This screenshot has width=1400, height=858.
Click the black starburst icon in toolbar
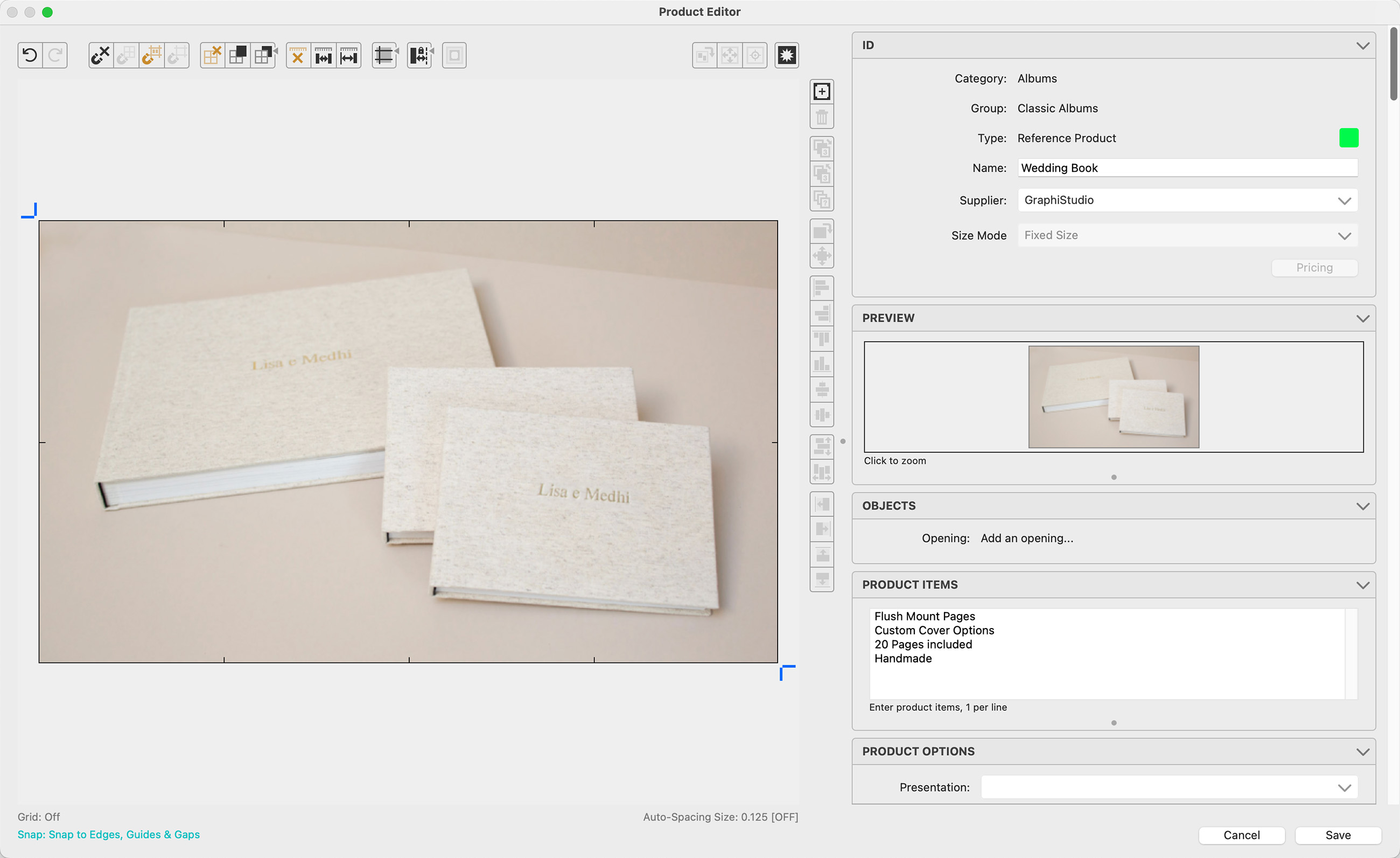tap(786, 55)
